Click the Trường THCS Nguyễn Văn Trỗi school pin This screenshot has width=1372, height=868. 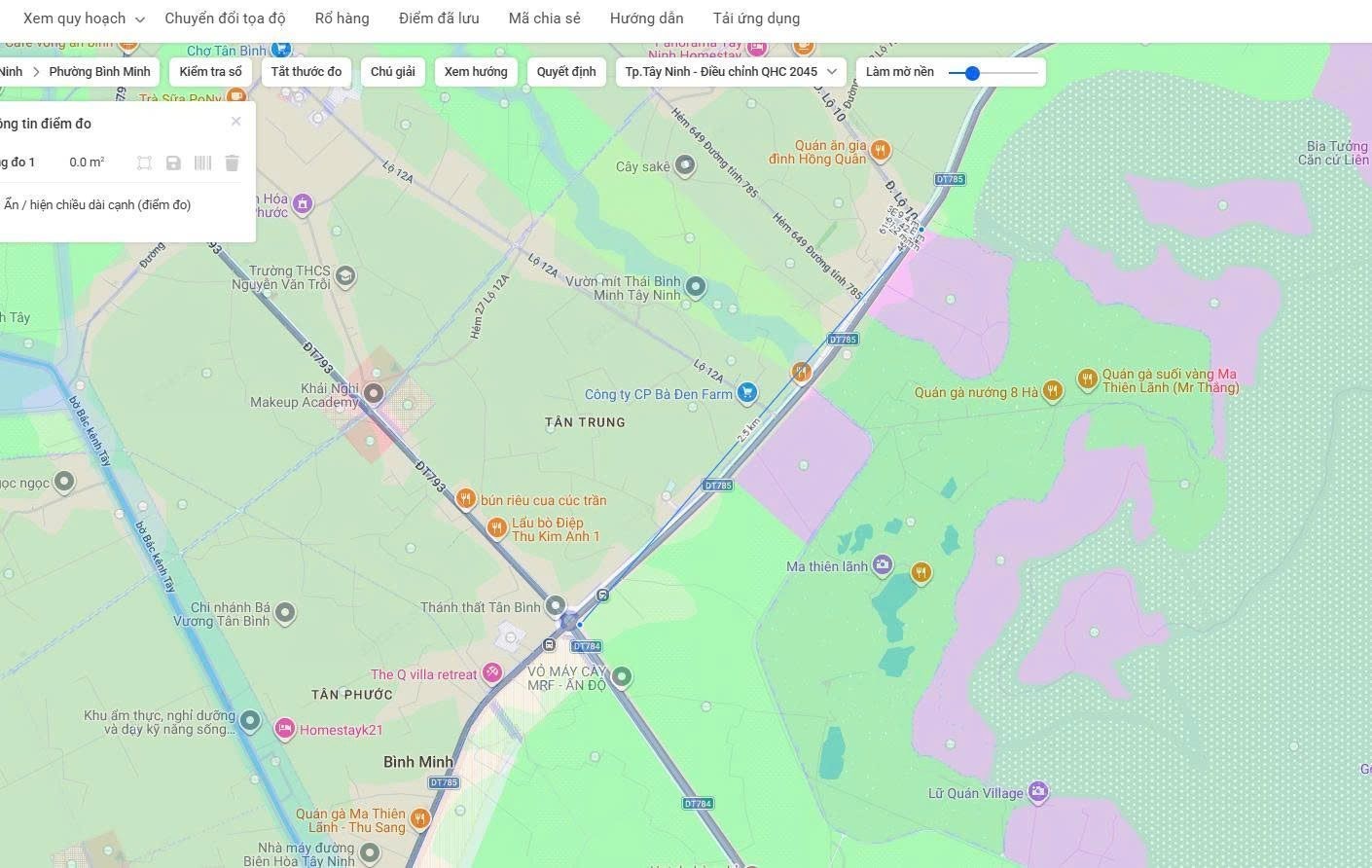344,277
